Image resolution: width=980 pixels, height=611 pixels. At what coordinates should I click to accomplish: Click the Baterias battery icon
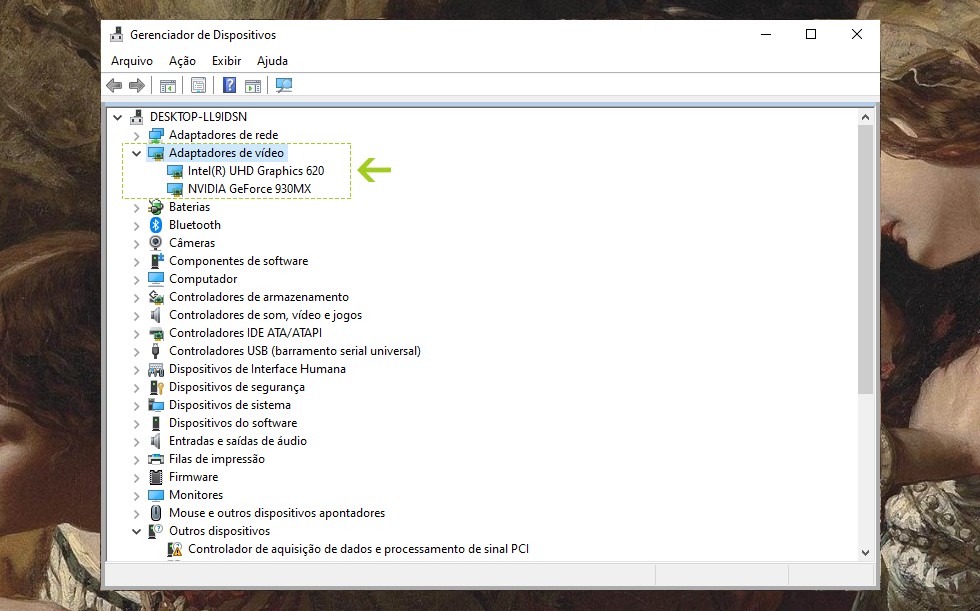click(x=156, y=207)
